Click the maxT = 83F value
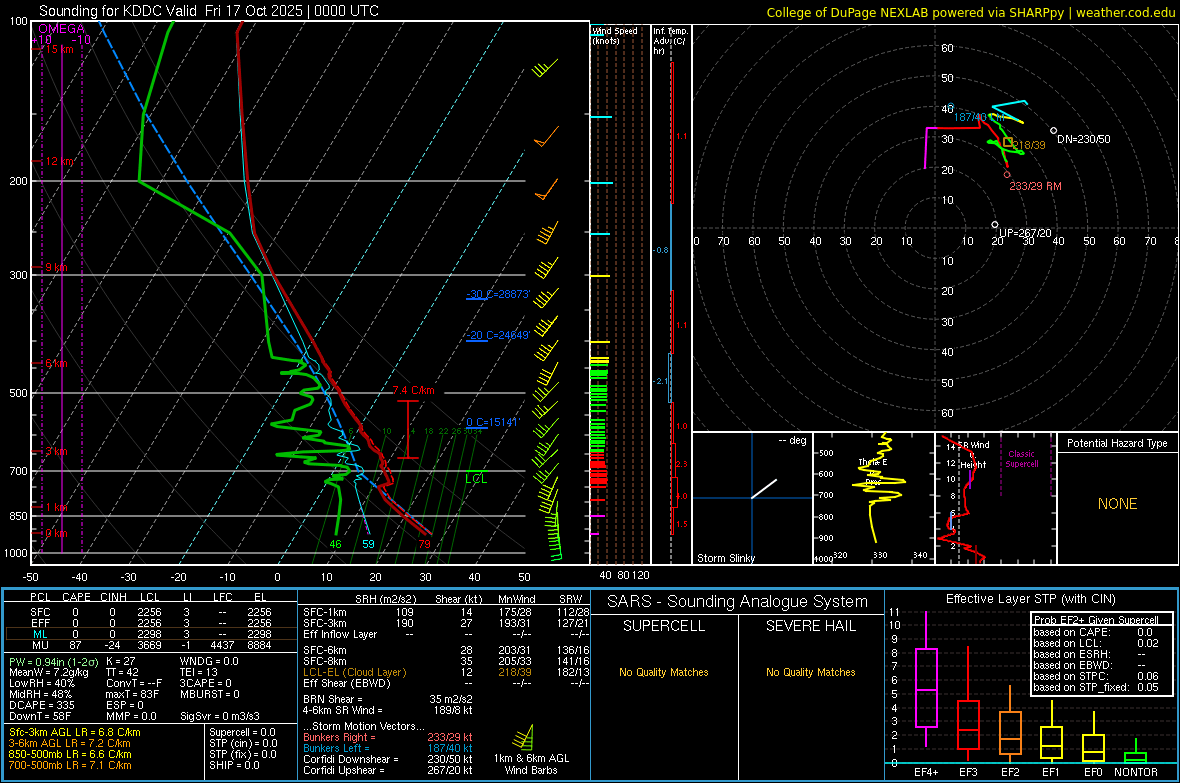 tap(132, 694)
